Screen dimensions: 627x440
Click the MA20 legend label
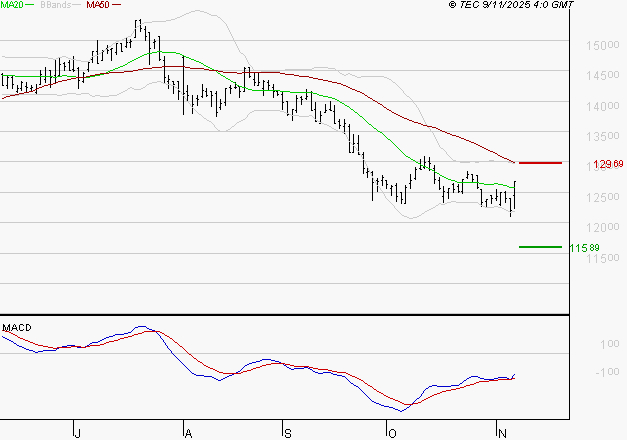(x=11, y=5)
